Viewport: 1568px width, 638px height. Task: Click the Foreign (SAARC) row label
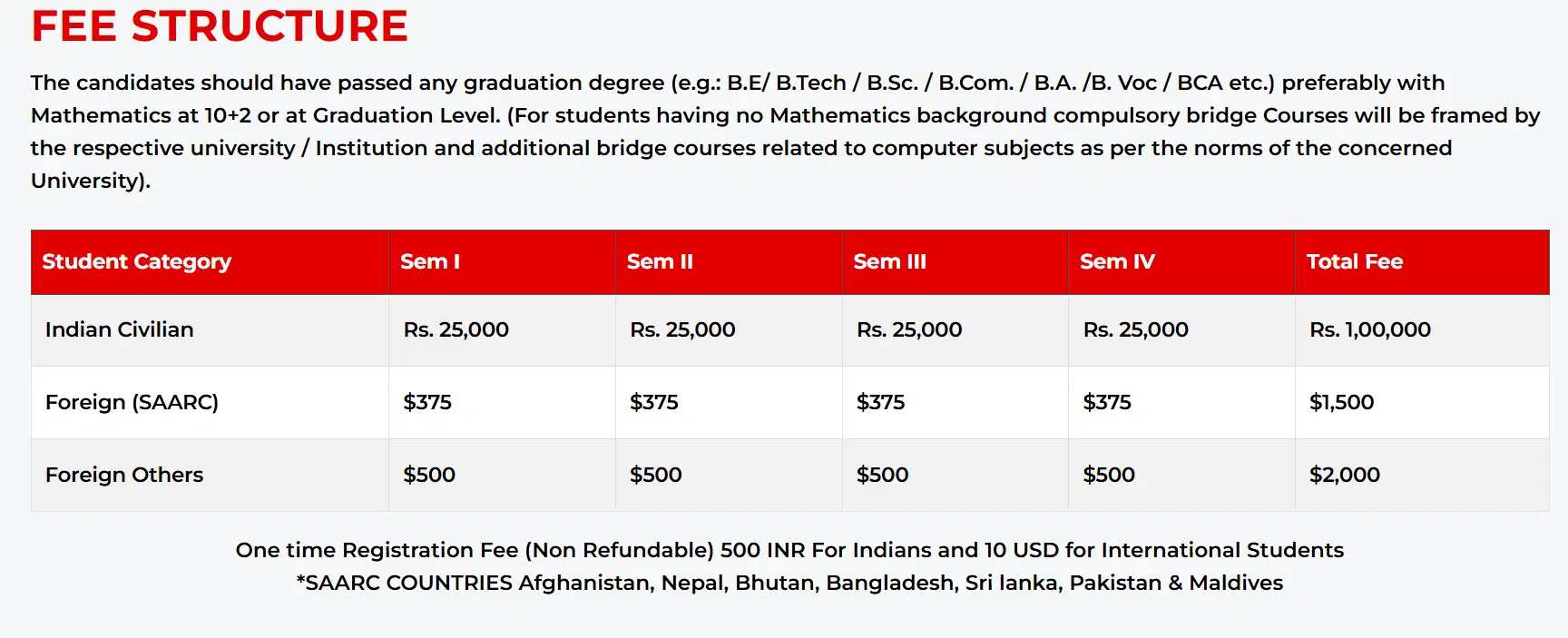coord(132,402)
